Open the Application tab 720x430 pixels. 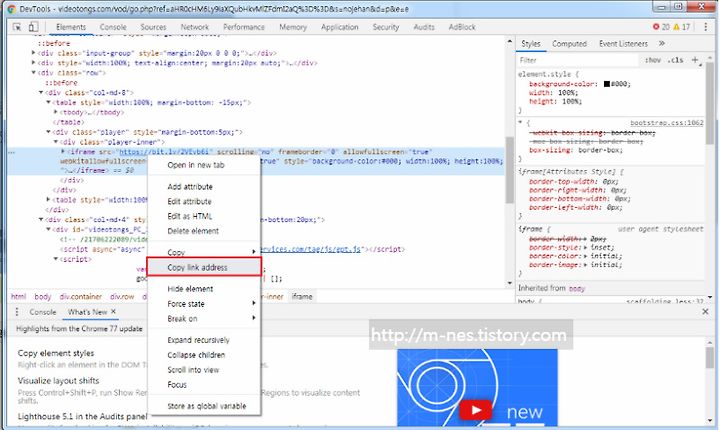point(340,27)
